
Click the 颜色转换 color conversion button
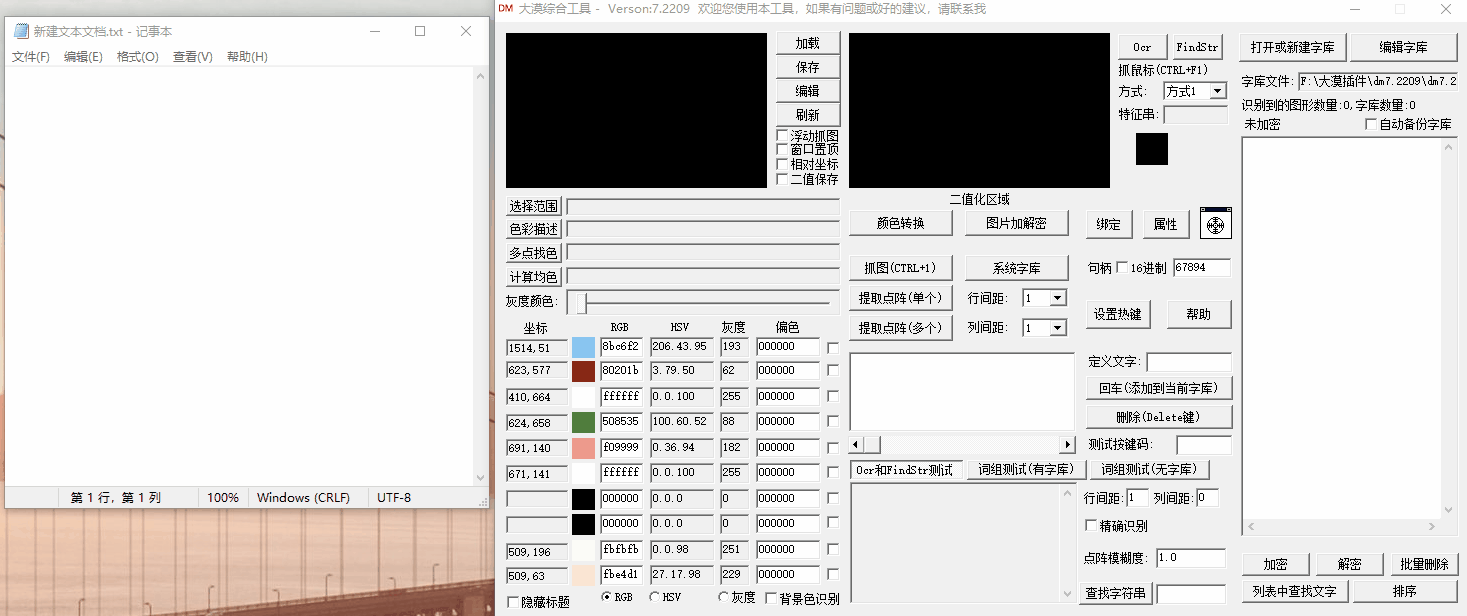[899, 222]
